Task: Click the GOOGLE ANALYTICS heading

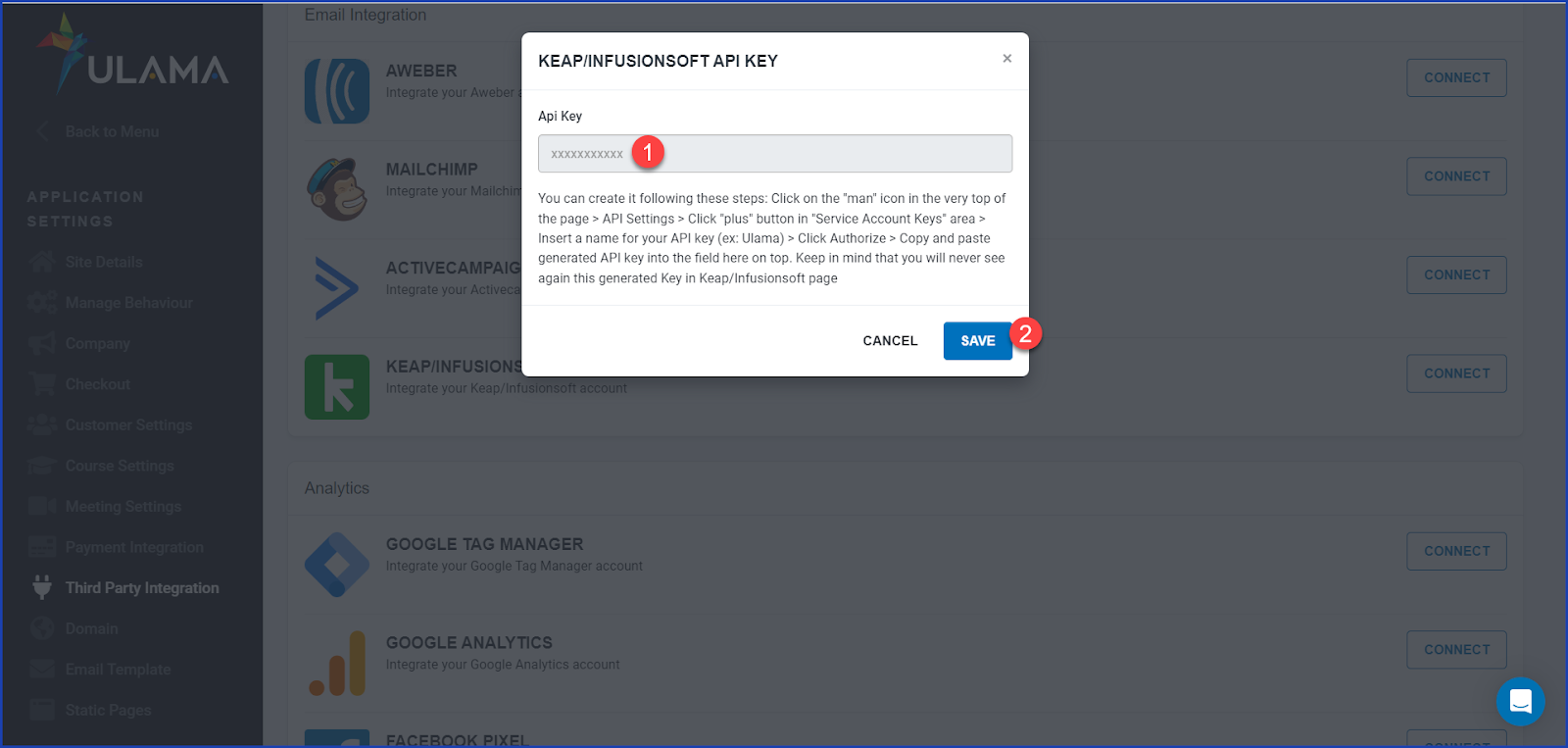Action: [x=469, y=643]
